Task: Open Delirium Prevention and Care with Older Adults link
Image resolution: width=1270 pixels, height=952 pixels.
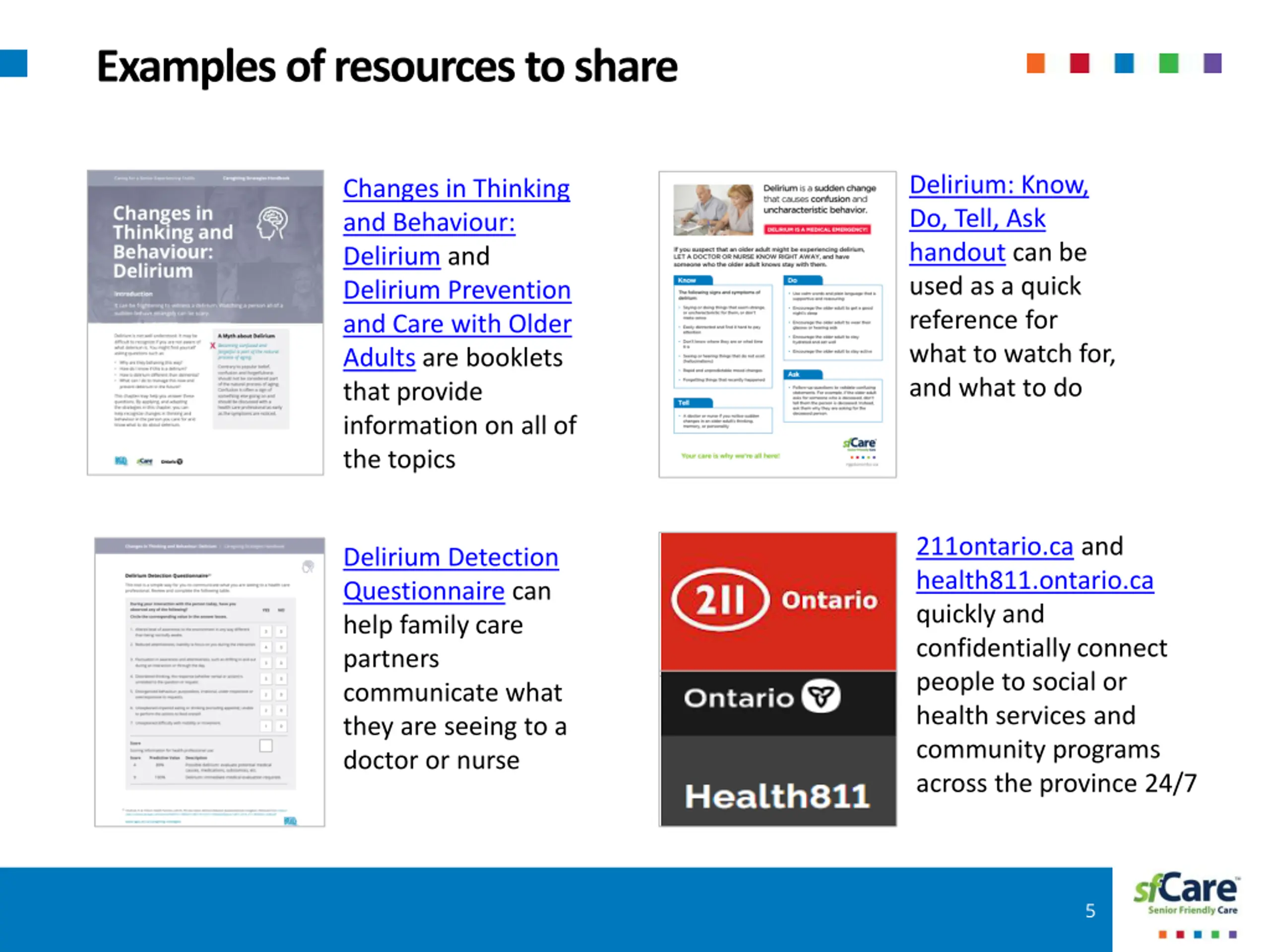Action: point(457,324)
